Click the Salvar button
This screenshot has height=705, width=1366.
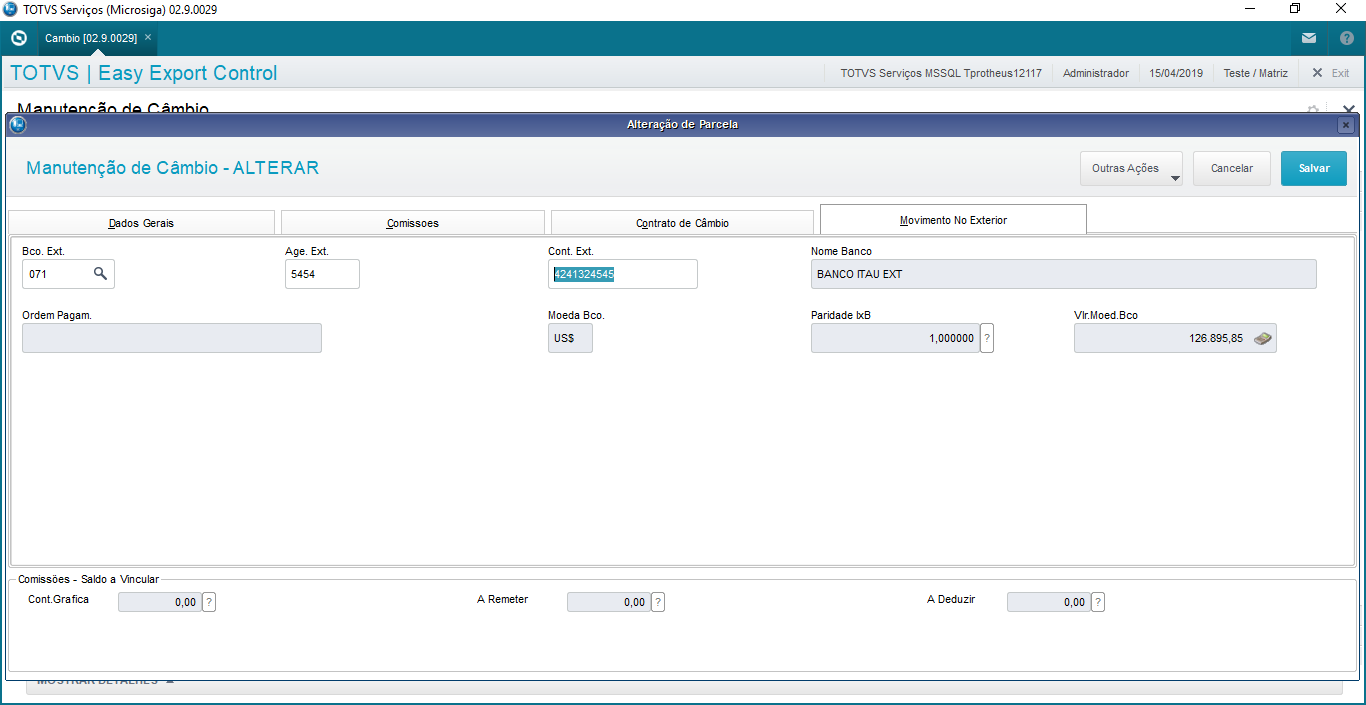[x=1314, y=168]
